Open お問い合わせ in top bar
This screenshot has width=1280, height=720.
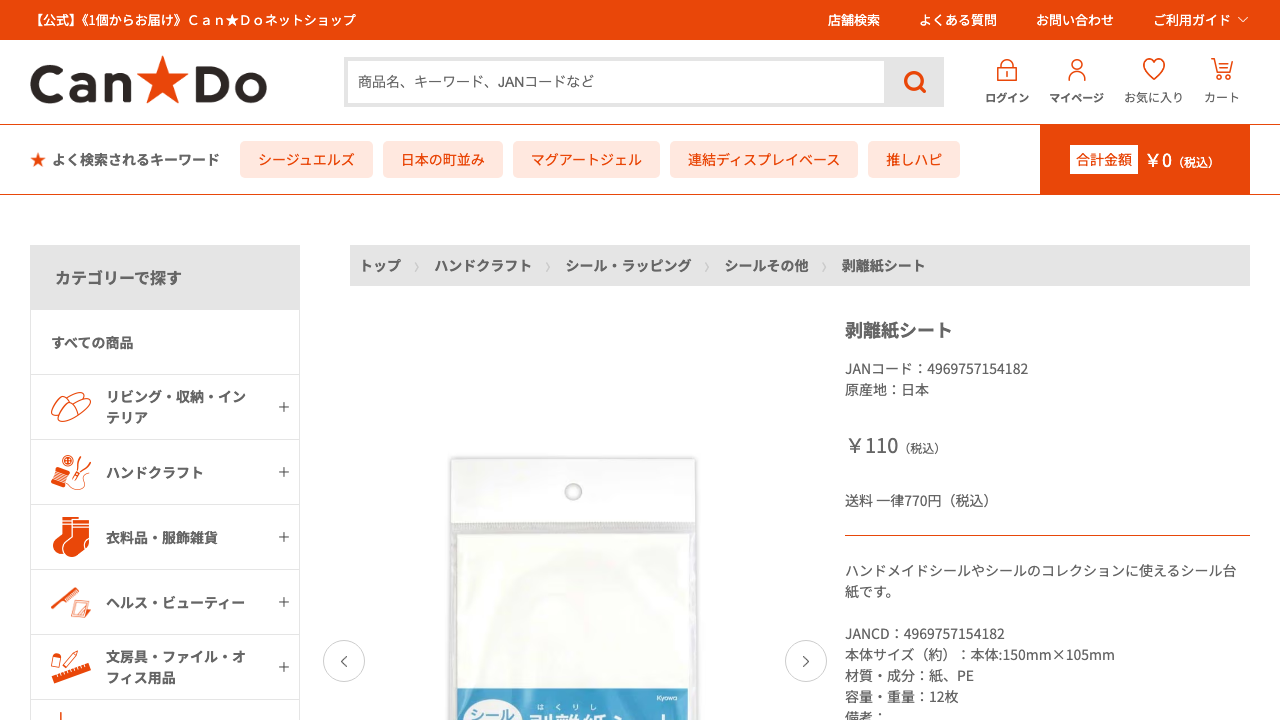(1075, 20)
